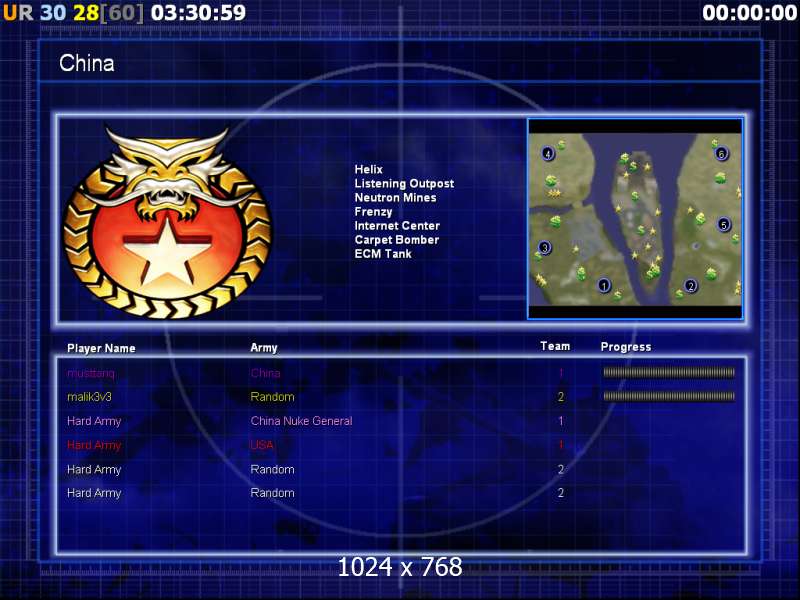Click red "Hard Army" in the USA row
The width and height of the screenshot is (800, 600).
[94, 445]
